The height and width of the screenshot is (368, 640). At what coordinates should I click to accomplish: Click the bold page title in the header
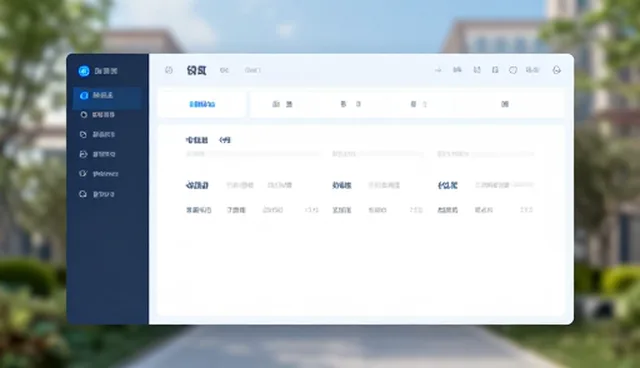196,70
